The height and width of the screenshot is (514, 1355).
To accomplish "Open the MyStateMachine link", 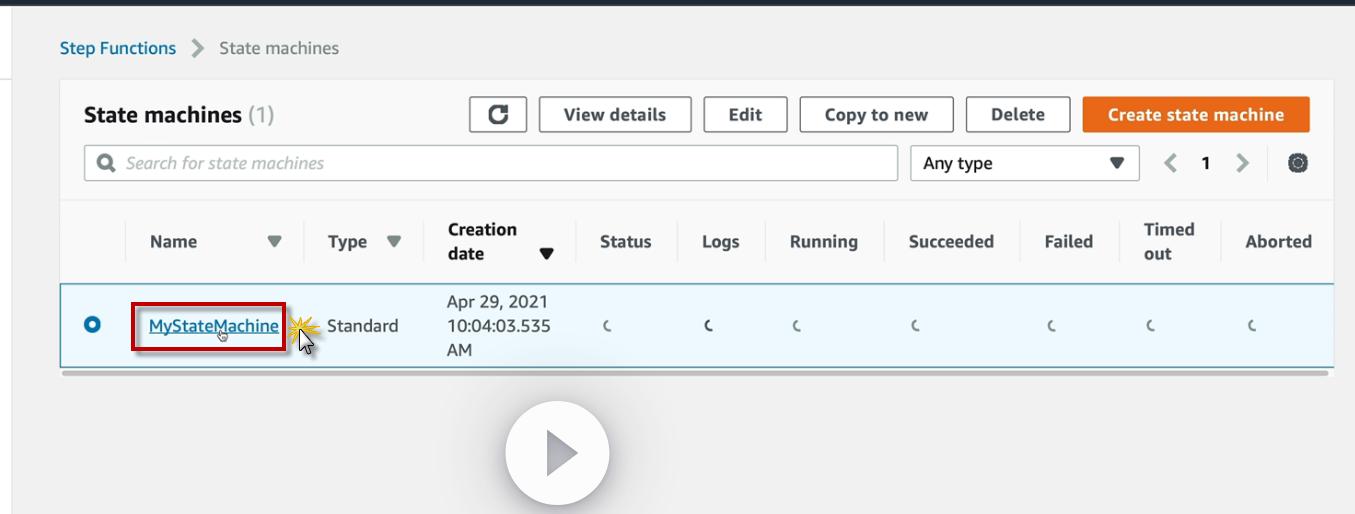I will 213,326.
